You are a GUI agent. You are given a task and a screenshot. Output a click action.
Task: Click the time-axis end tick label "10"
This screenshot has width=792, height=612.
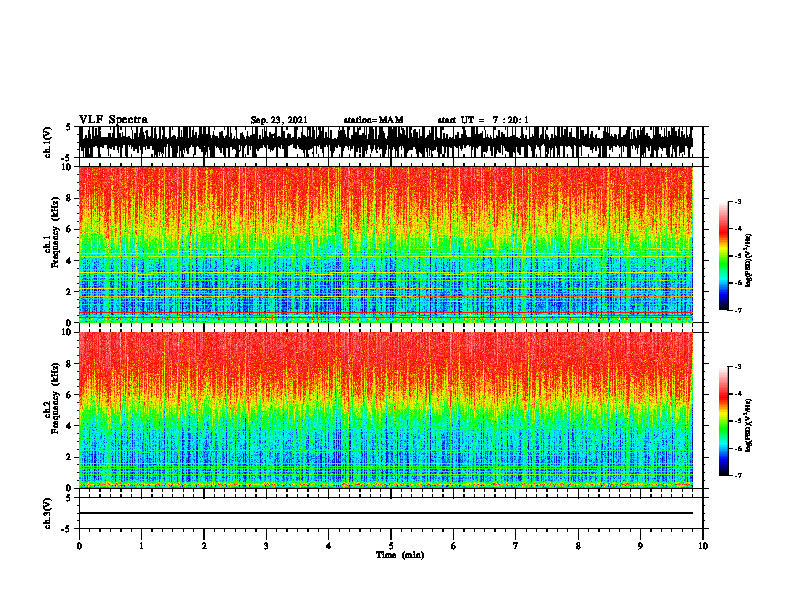(703, 546)
